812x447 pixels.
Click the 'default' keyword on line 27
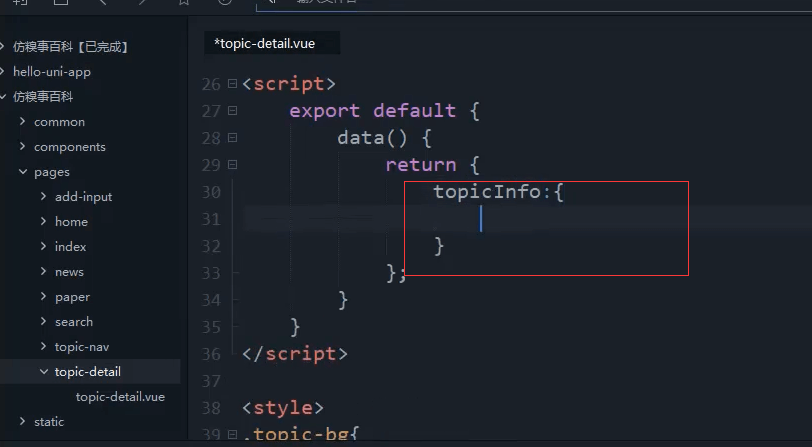(414, 110)
